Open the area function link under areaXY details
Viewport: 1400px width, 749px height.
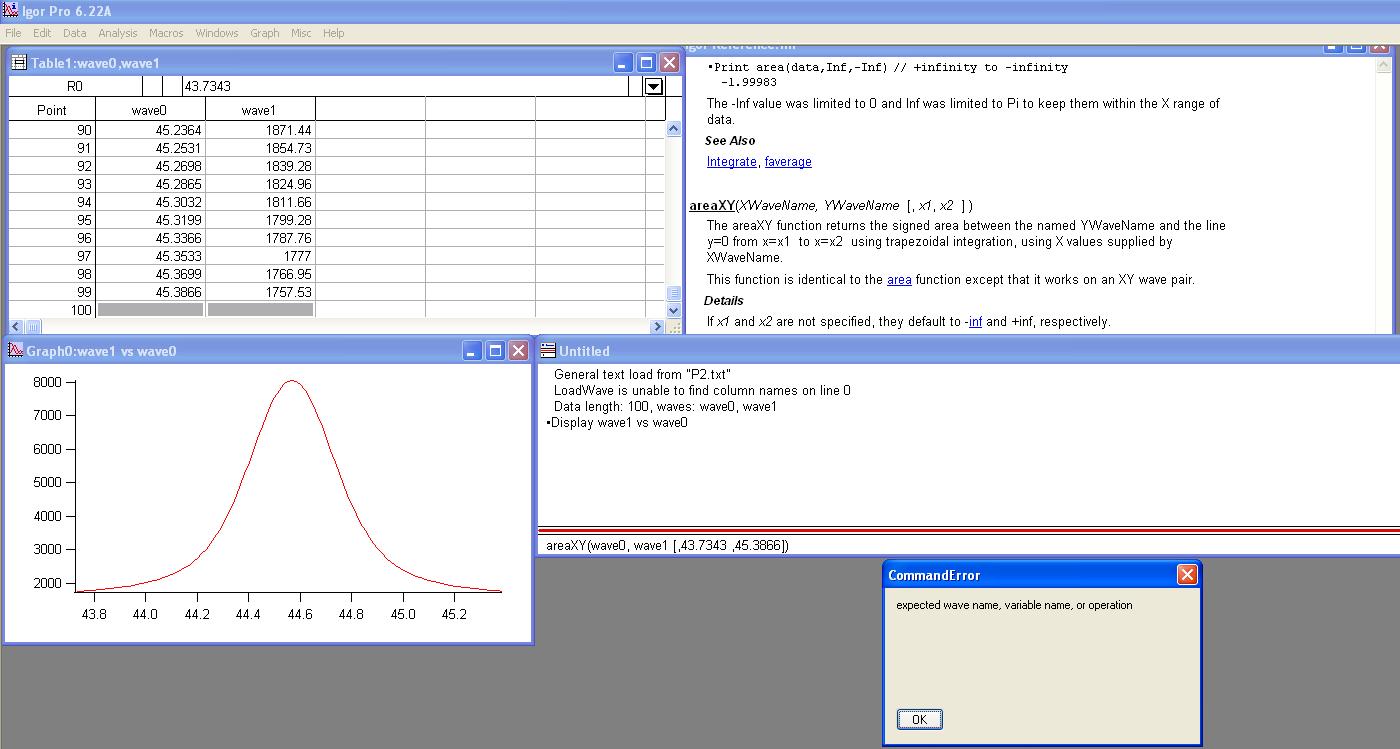[x=899, y=279]
